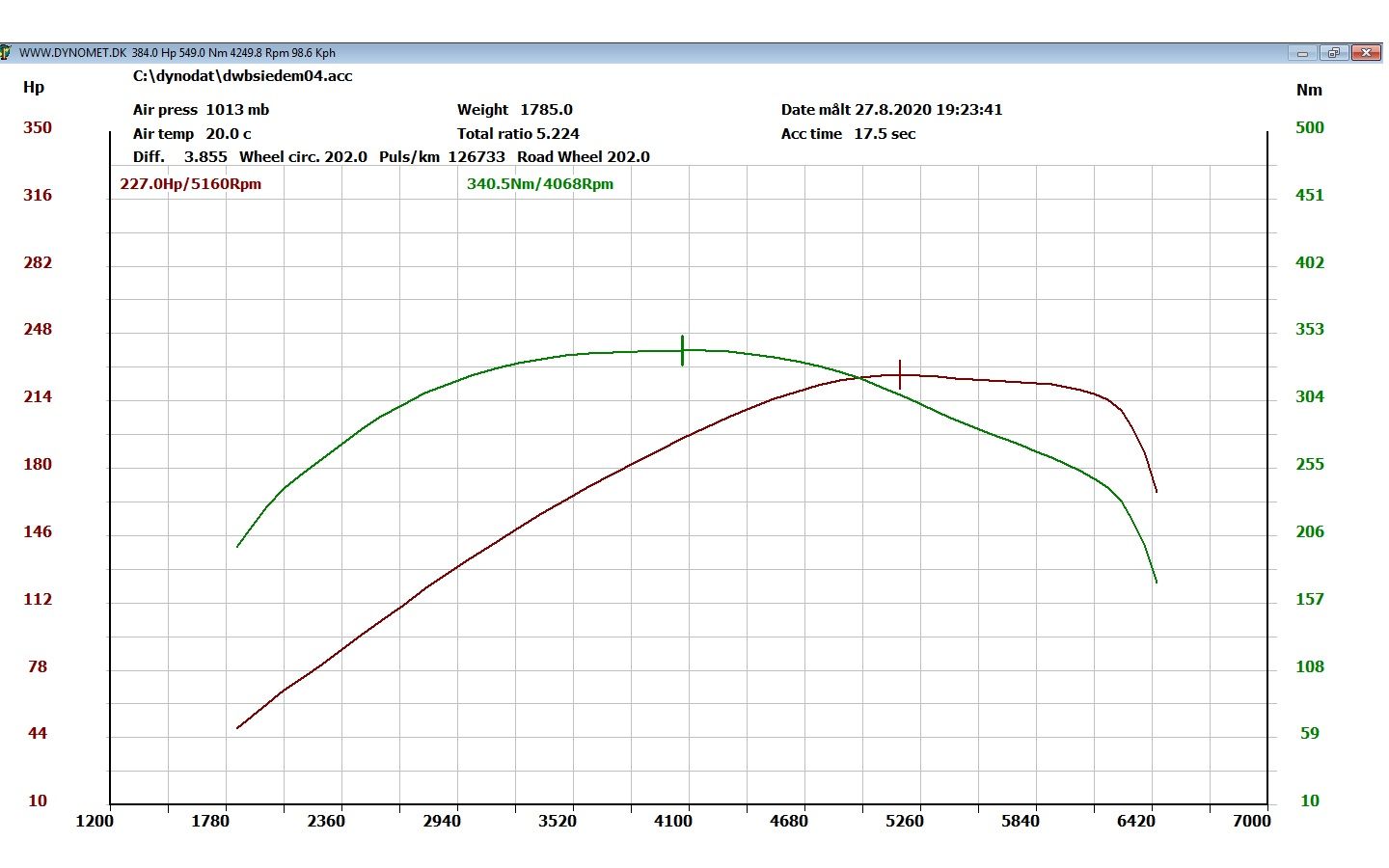Close the dyno graph window

tap(1366, 53)
